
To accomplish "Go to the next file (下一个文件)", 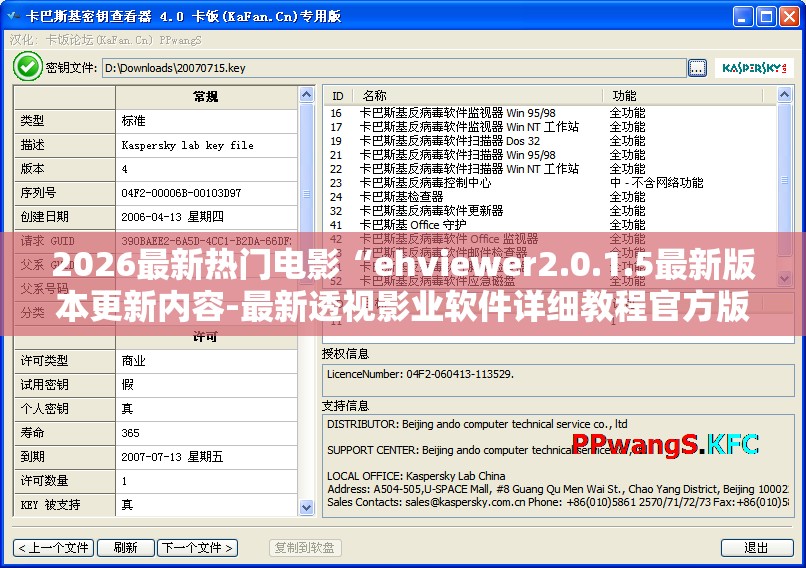I will coord(197,547).
